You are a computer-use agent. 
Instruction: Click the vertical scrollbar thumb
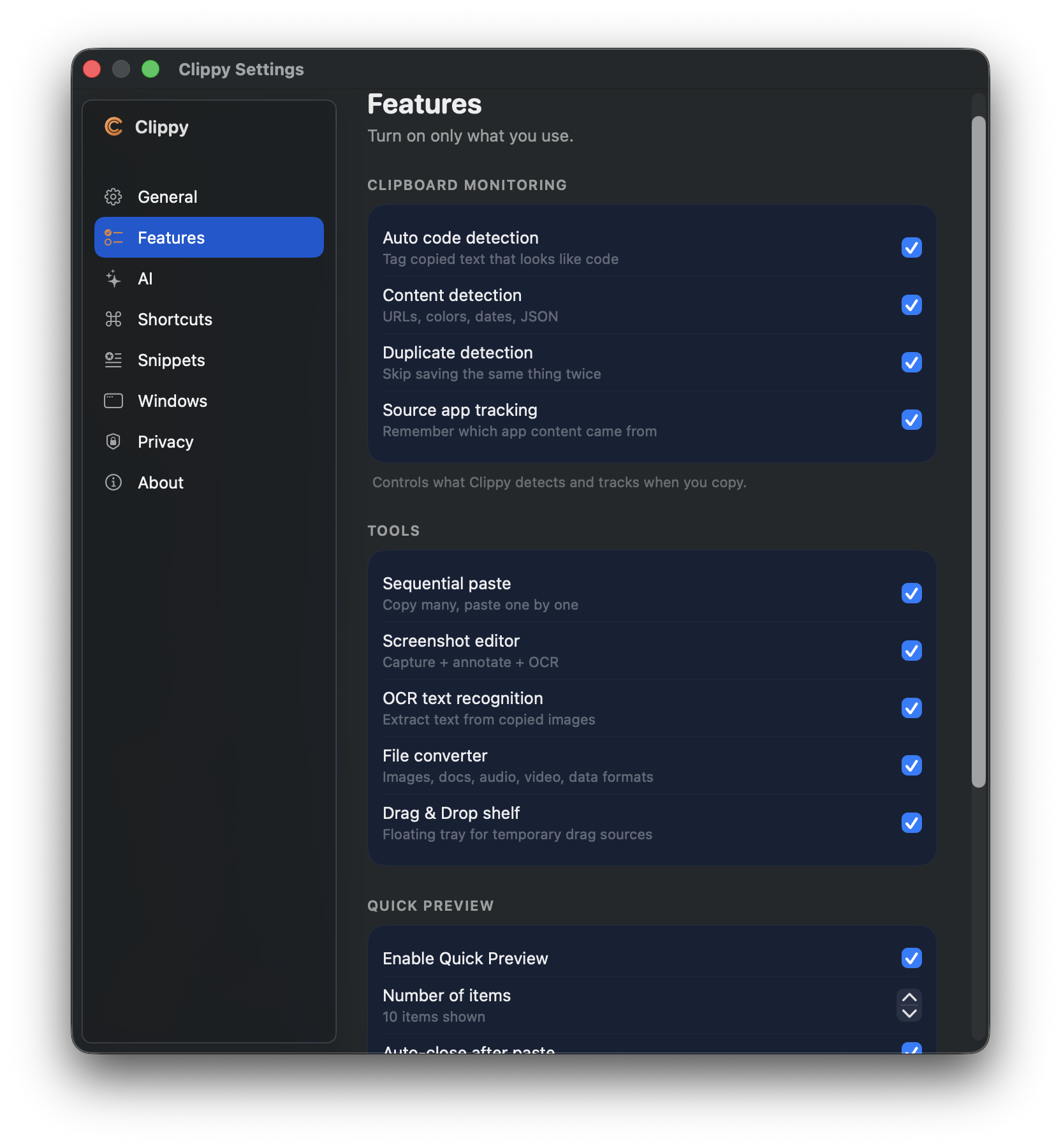pos(979,452)
